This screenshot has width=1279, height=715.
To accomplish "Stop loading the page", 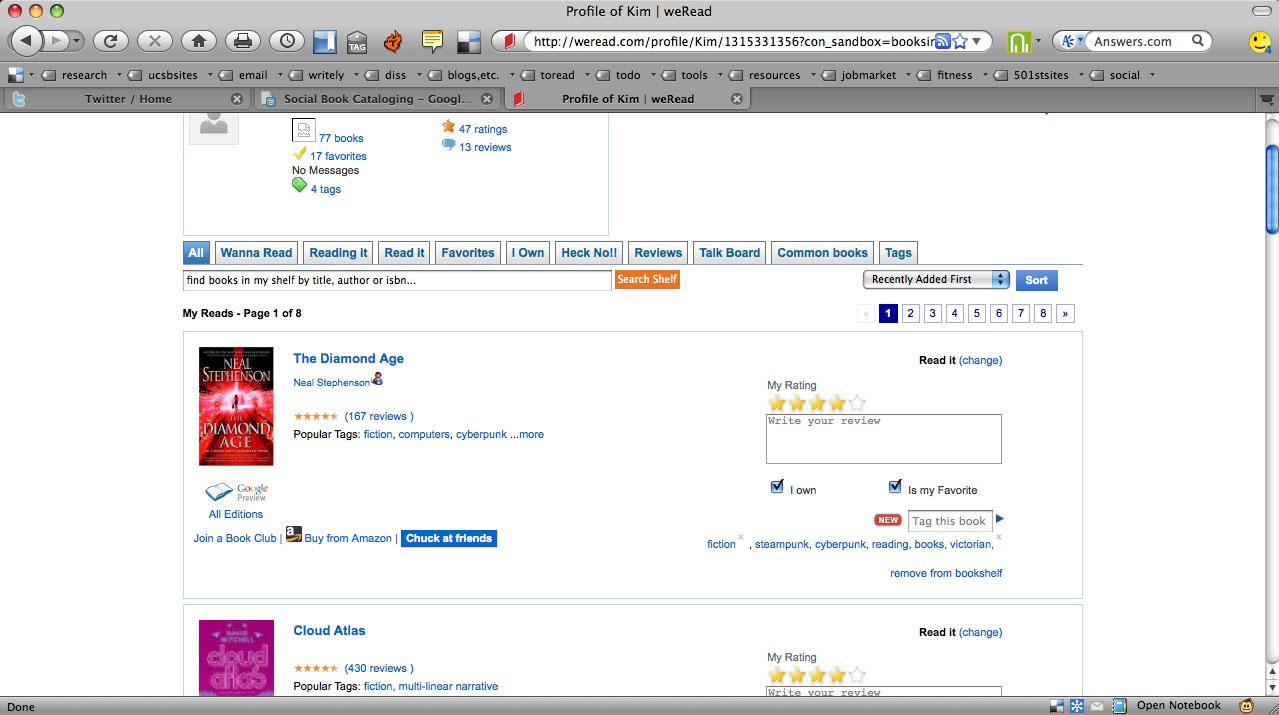I will [155, 41].
